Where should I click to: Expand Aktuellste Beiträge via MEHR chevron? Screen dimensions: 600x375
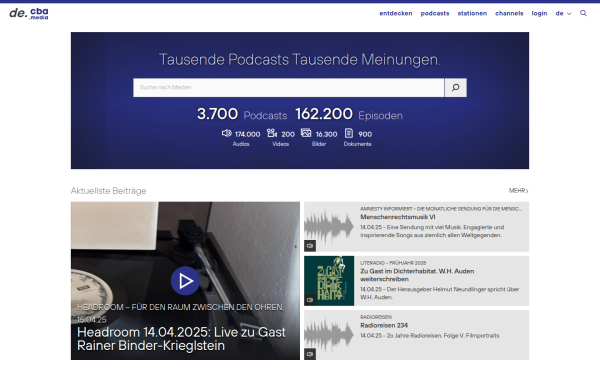[518, 191]
